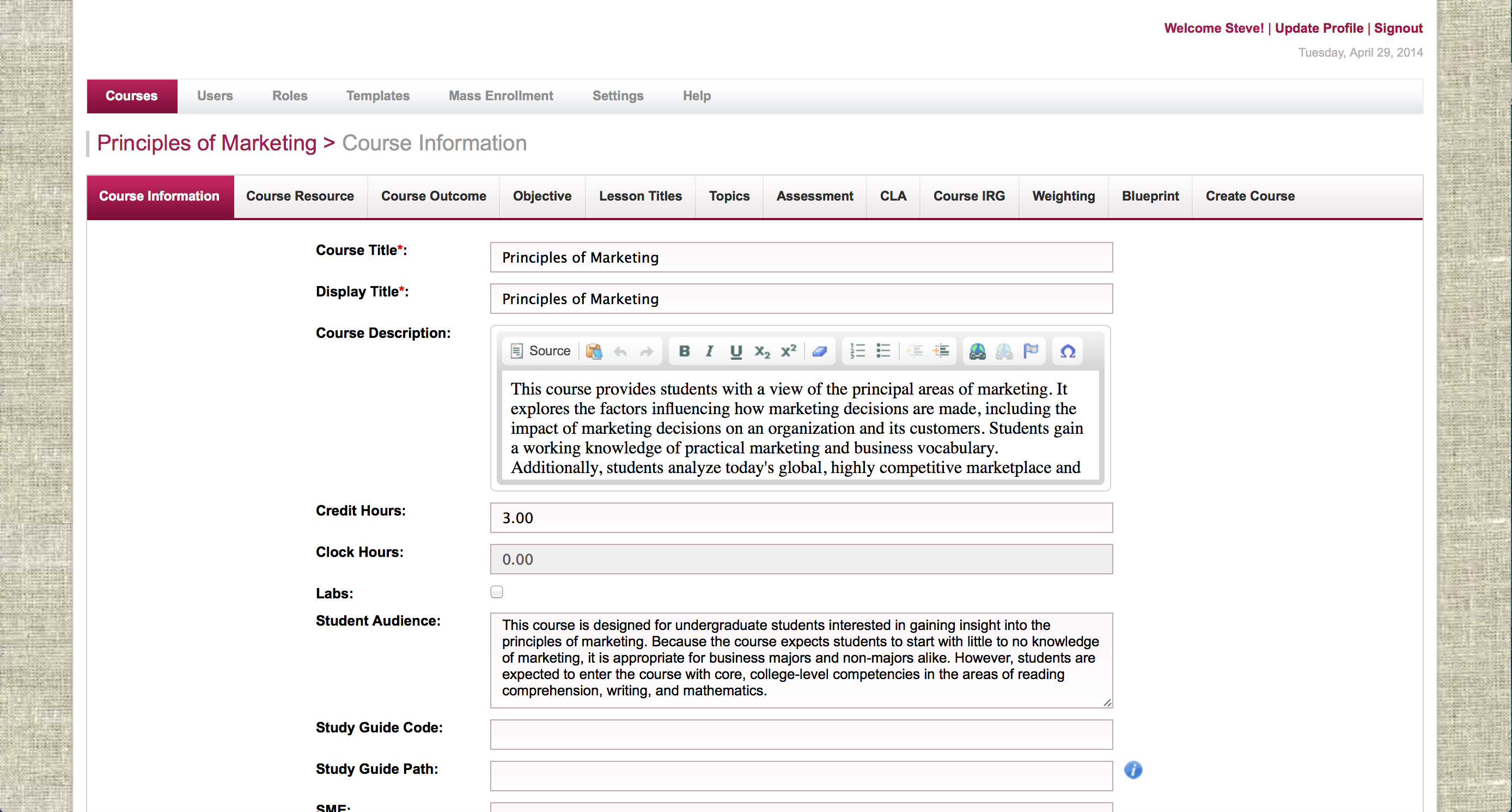
Task: Open the Mass Enrollment menu
Action: coord(501,96)
